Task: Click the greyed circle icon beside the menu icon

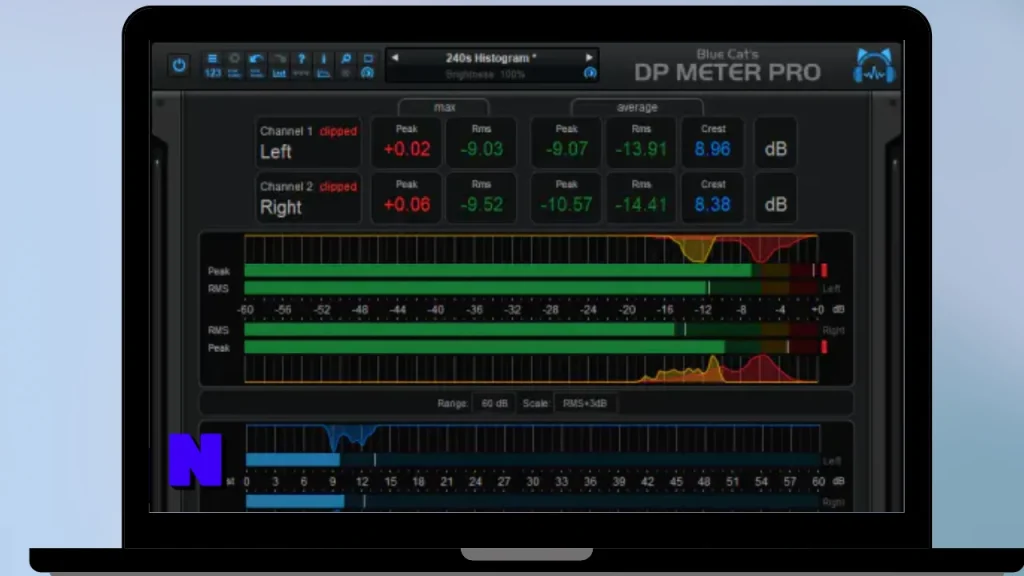Action: click(x=234, y=58)
